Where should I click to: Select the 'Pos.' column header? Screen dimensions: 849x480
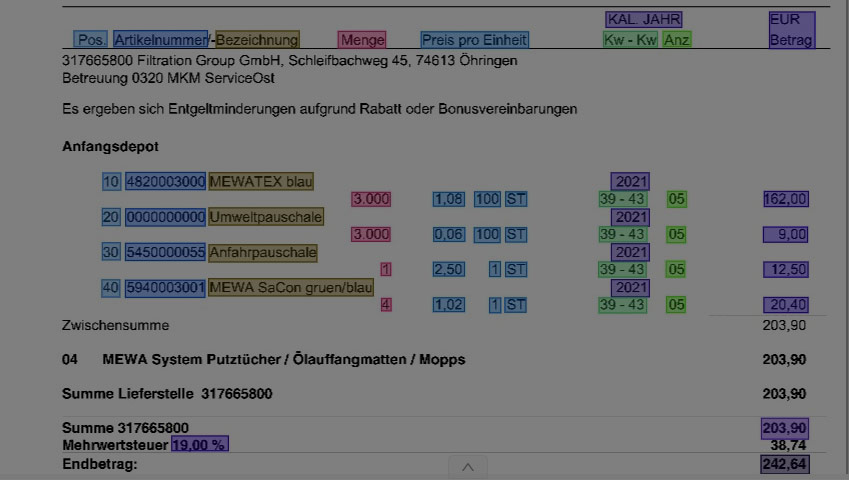[x=90, y=40]
